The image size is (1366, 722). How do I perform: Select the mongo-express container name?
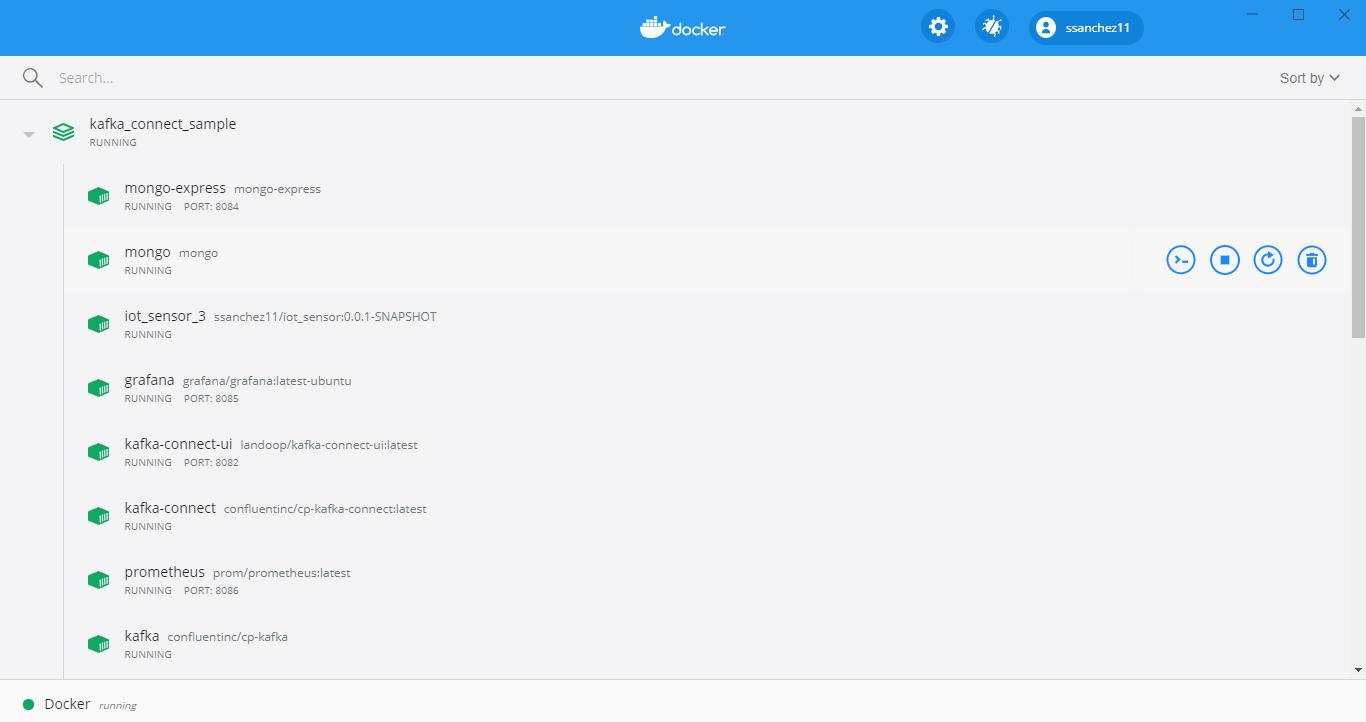pyautogui.click(x=175, y=188)
